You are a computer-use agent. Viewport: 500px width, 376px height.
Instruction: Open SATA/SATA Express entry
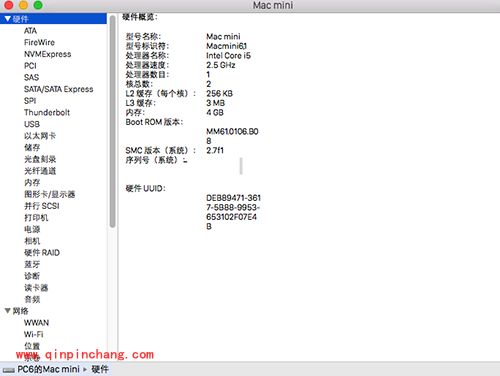tap(59, 89)
